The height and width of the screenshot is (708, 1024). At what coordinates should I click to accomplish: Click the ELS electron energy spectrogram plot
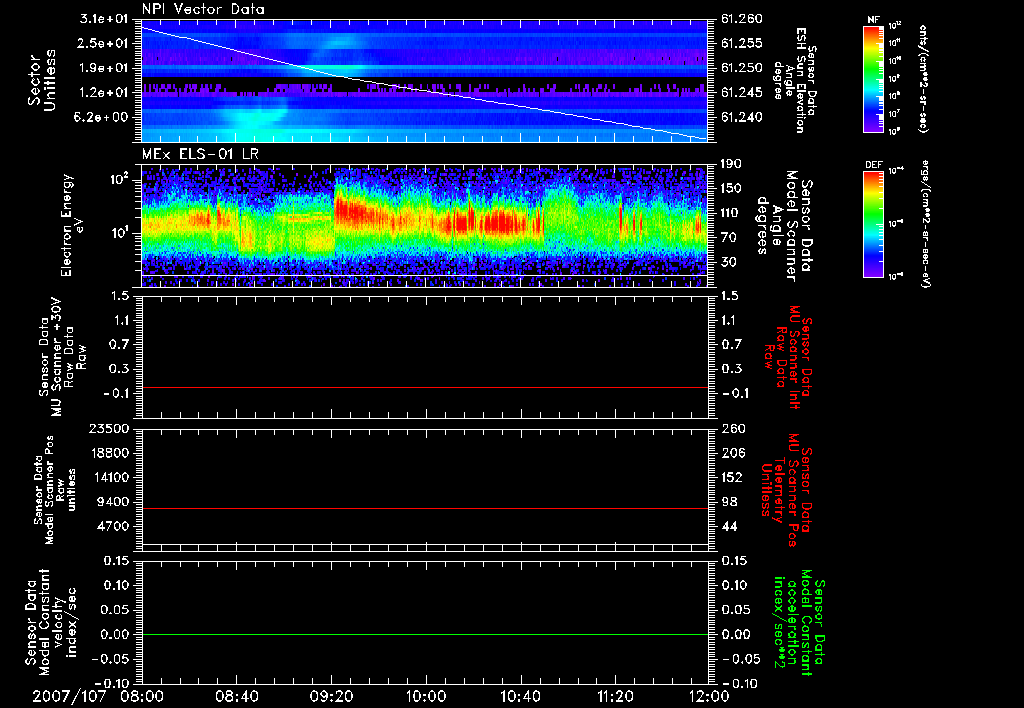(424, 226)
